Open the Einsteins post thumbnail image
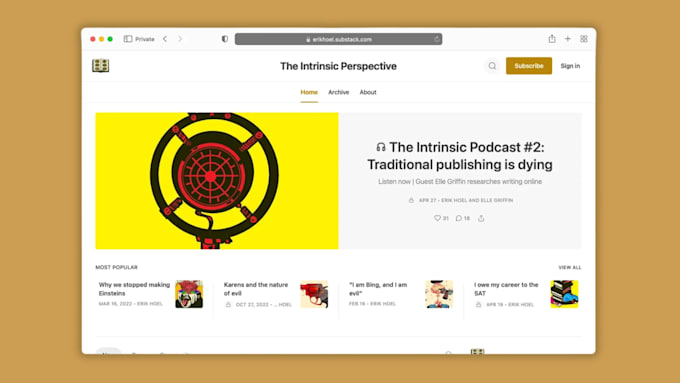The height and width of the screenshot is (383, 680). pyautogui.click(x=189, y=294)
